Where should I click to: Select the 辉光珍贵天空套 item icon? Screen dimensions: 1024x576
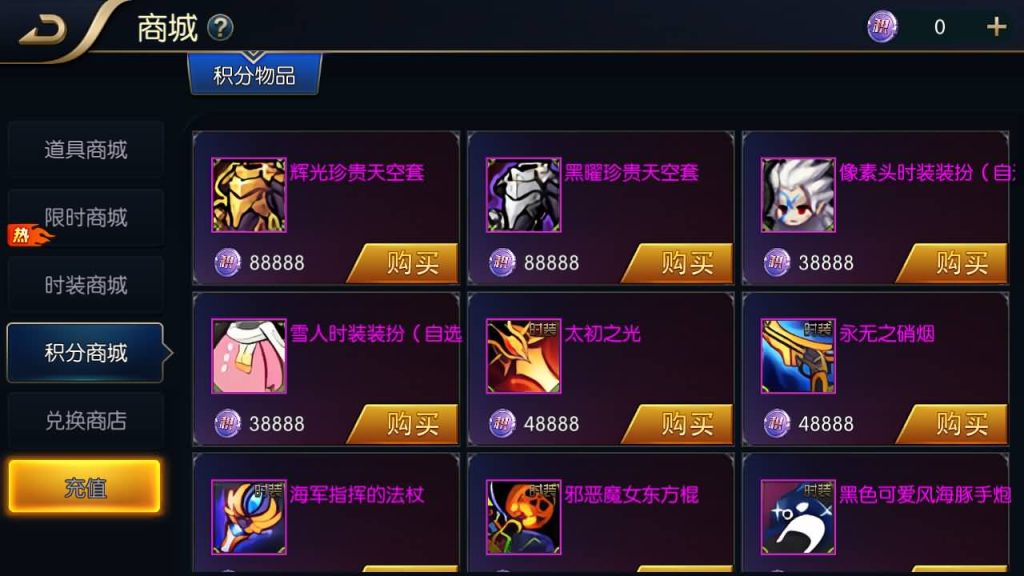point(249,195)
